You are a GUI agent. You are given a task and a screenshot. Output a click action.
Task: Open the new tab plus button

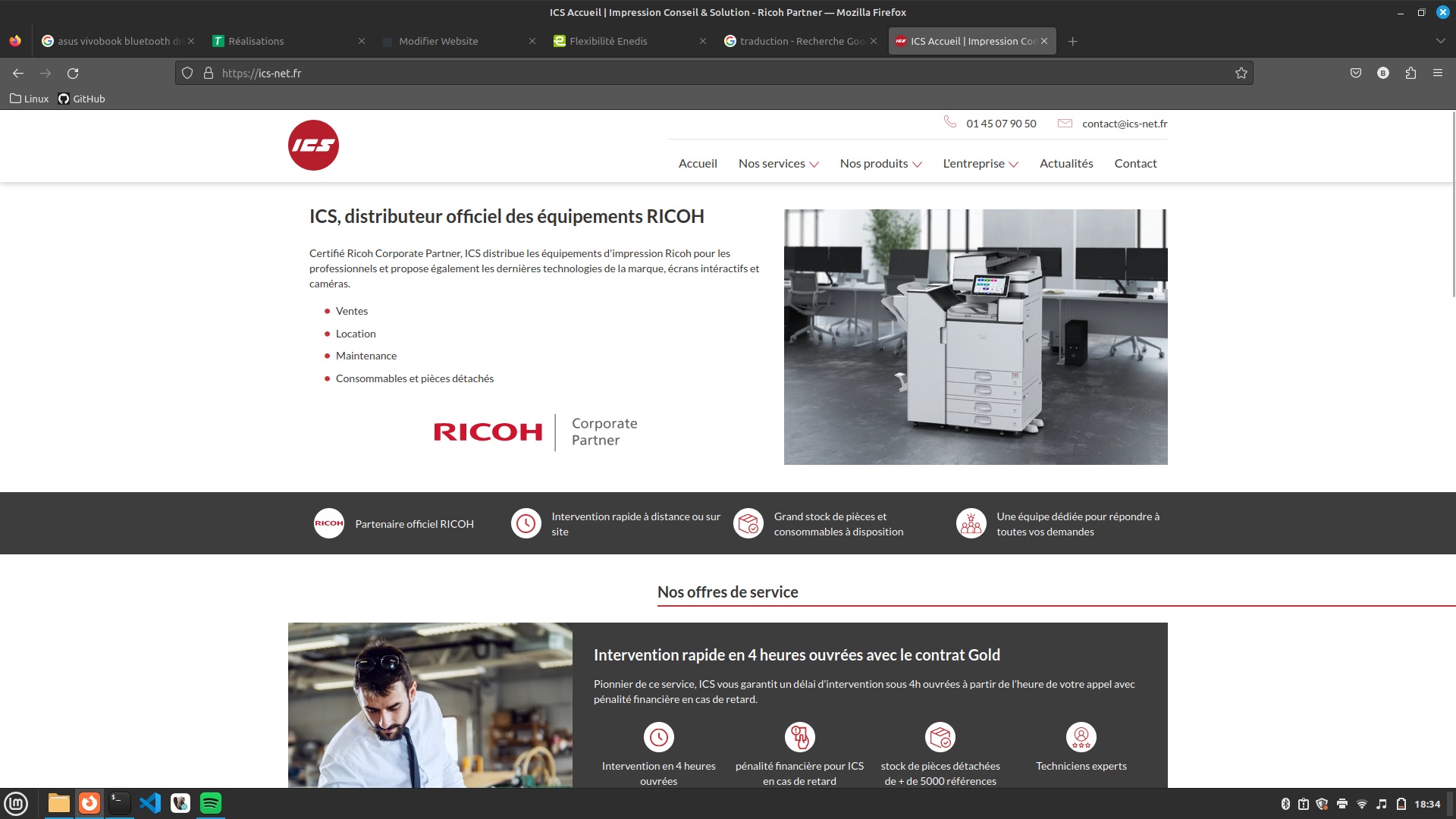tap(1072, 42)
